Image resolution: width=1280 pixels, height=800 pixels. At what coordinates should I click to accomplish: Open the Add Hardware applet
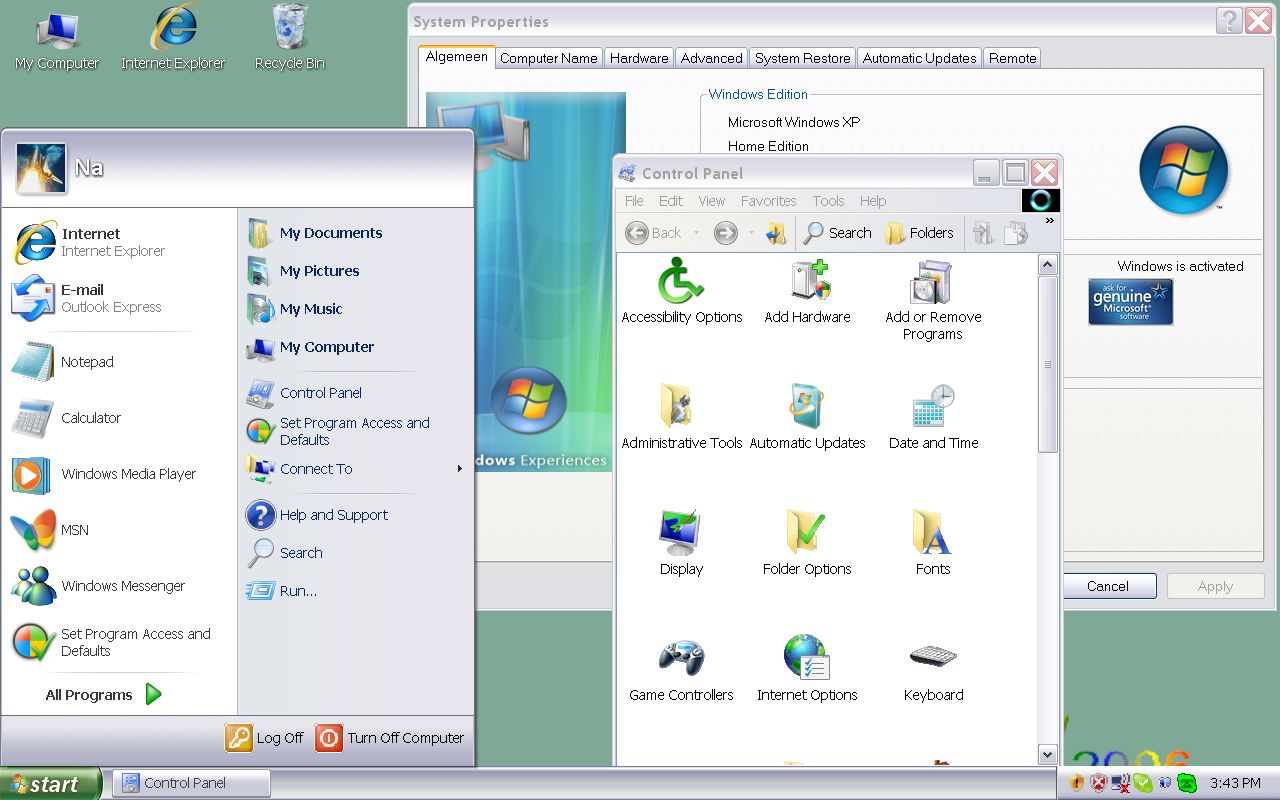pos(807,291)
